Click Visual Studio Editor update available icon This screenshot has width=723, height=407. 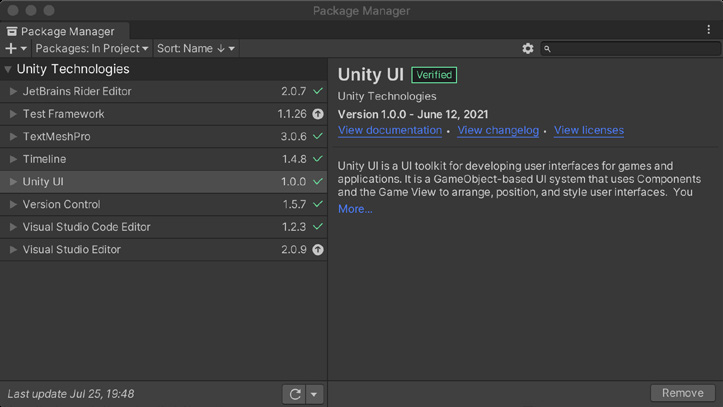(318, 249)
